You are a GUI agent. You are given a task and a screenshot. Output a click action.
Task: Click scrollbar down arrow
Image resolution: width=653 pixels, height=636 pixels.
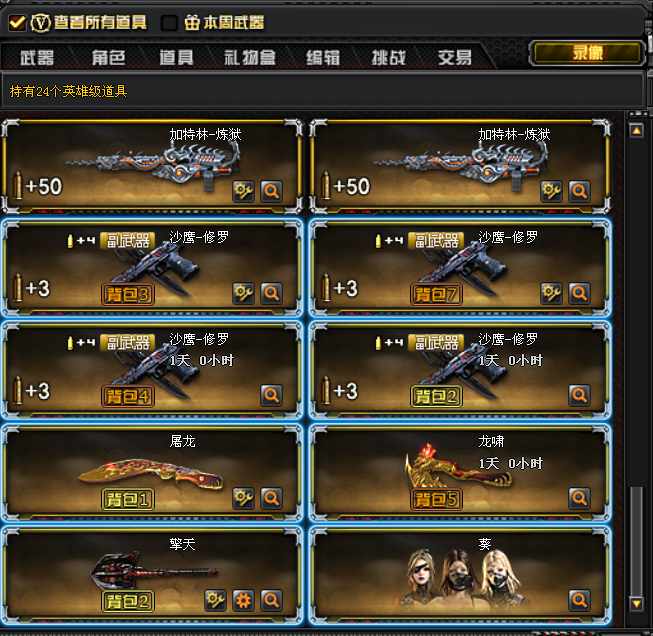pos(636,604)
